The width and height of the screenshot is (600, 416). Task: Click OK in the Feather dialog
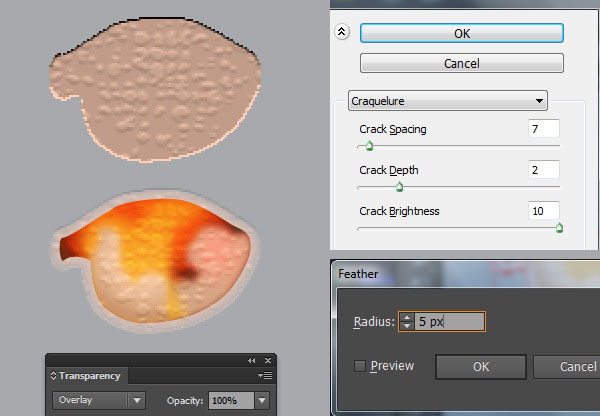pos(481,367)
